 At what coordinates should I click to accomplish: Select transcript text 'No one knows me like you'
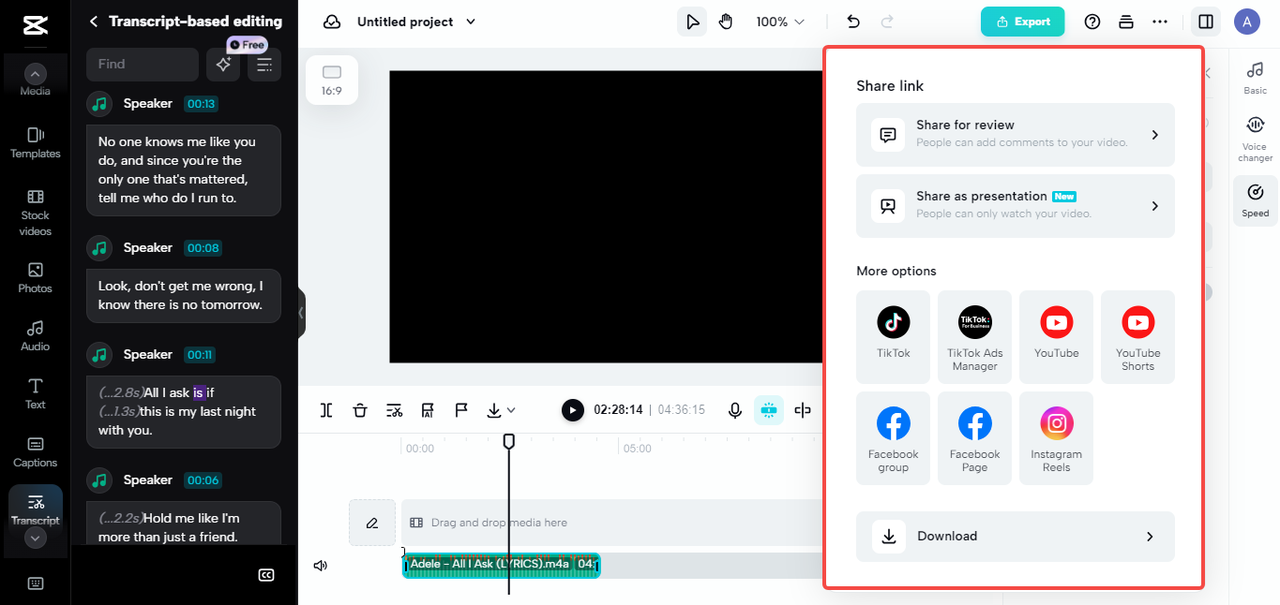[x=177, y=142]
